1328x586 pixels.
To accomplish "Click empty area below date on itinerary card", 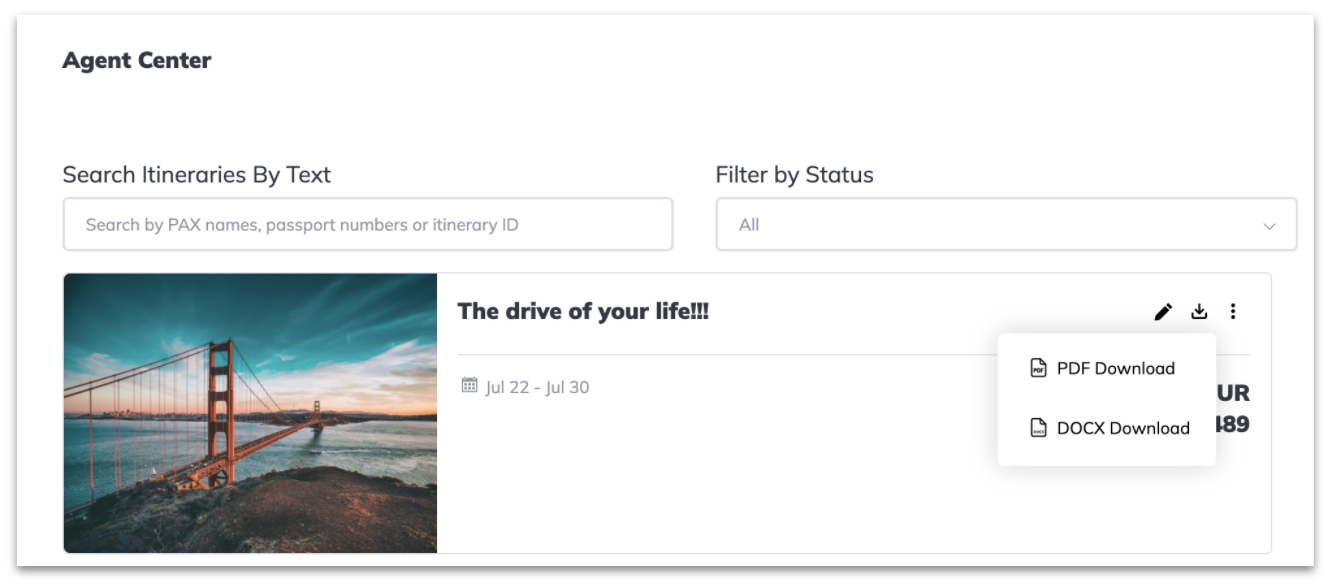I will 700,480.
